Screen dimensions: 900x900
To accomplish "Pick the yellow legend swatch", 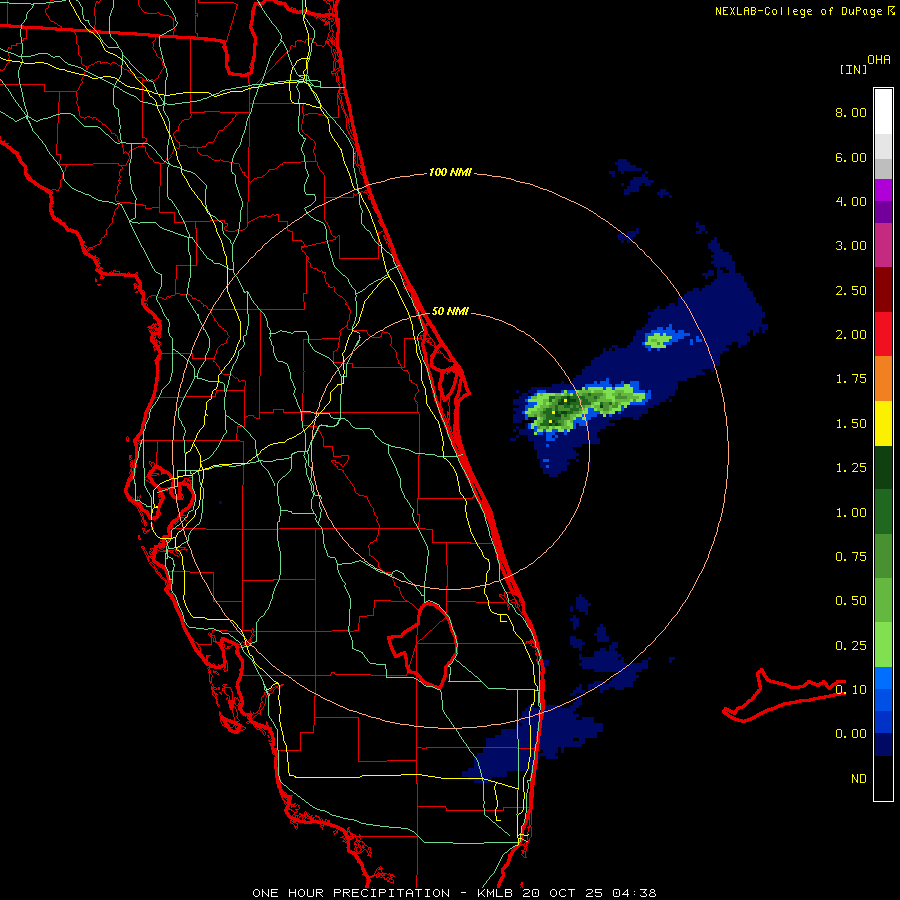I will pos(883,423).
